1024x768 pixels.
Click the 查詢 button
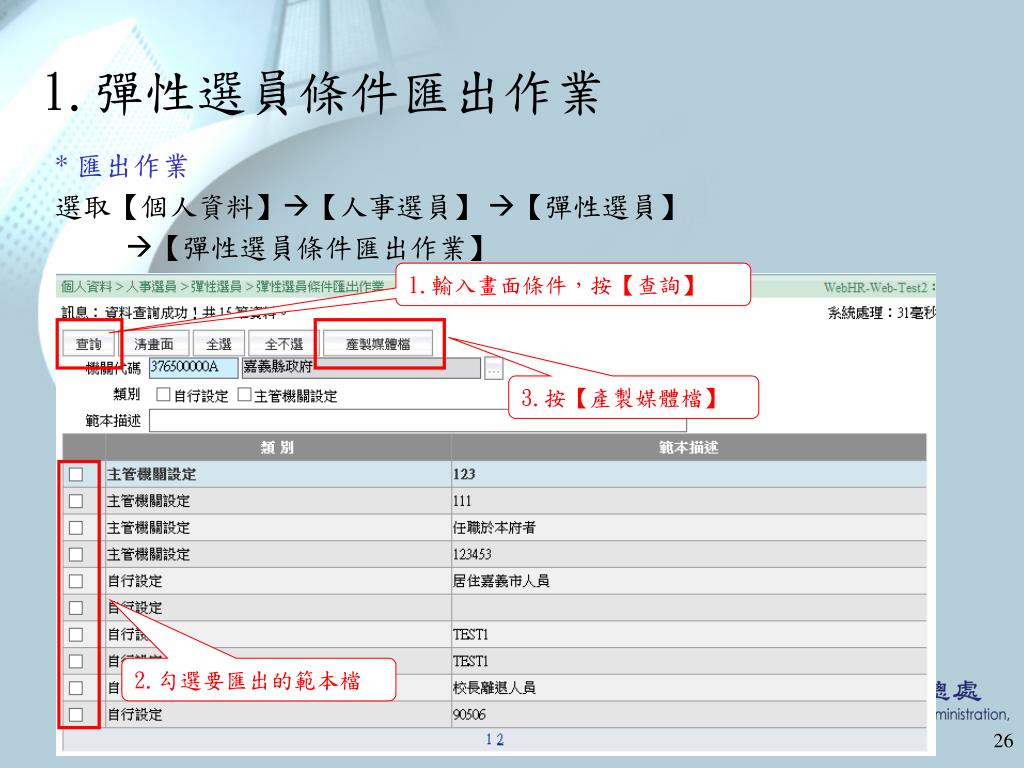pyautogui.click(x=89, y=344)
